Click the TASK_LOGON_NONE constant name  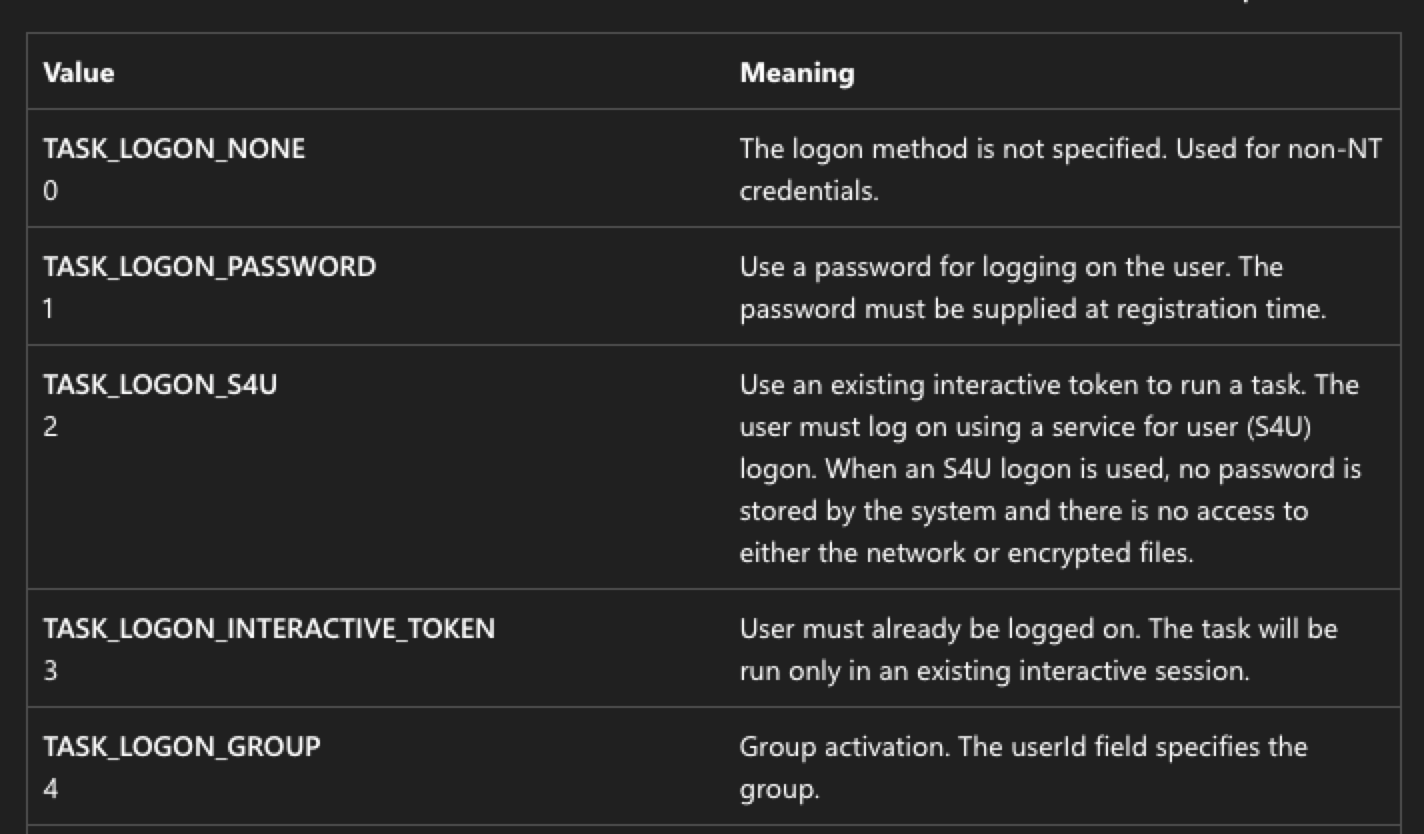tap(174, 149)
